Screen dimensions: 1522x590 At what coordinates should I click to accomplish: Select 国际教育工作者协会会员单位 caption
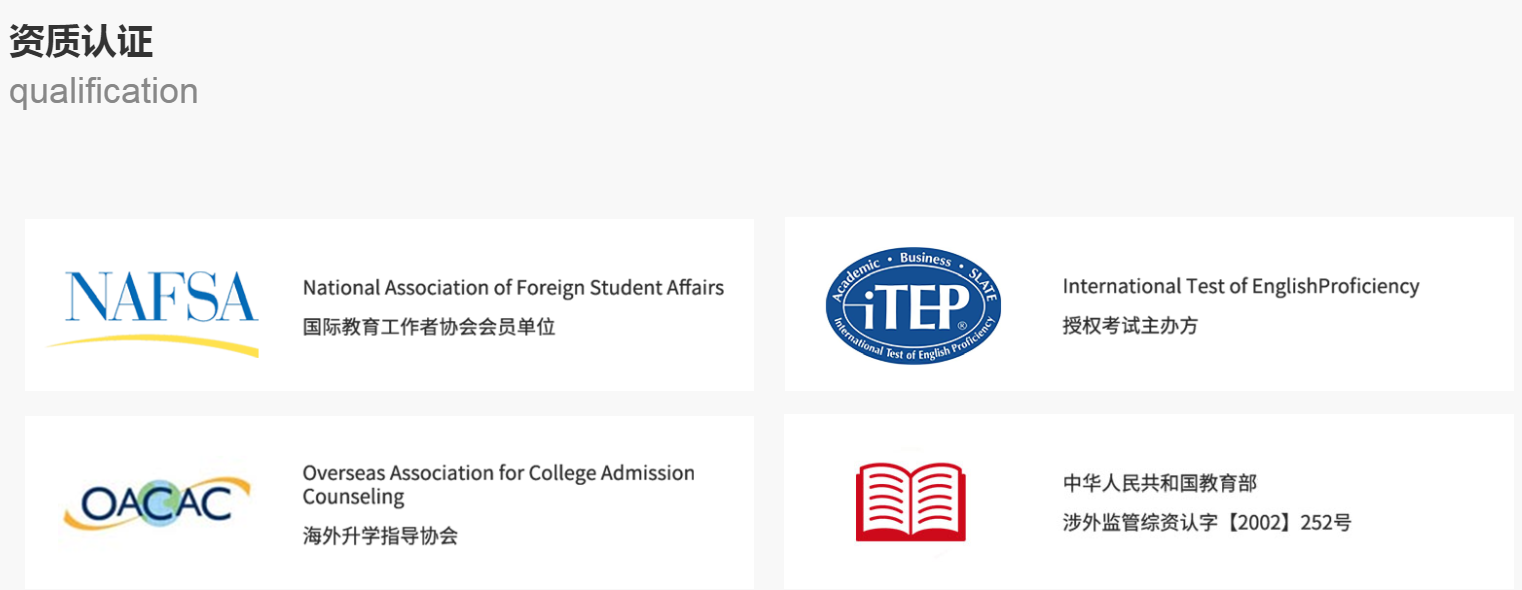[x=429, y=326]
